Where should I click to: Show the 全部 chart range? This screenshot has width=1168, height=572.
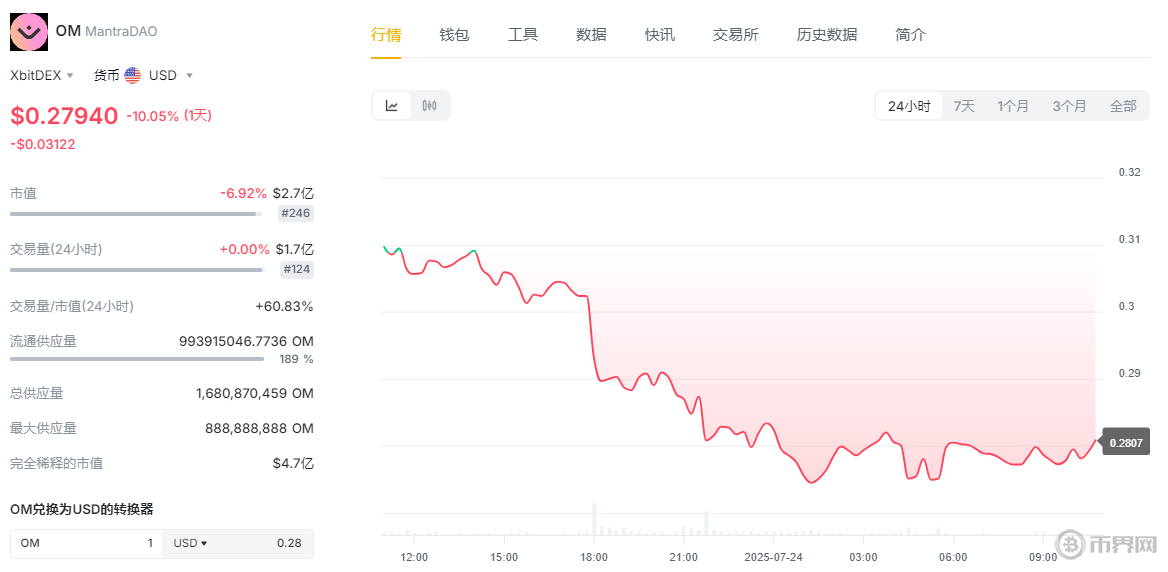tap(1123, 106)
